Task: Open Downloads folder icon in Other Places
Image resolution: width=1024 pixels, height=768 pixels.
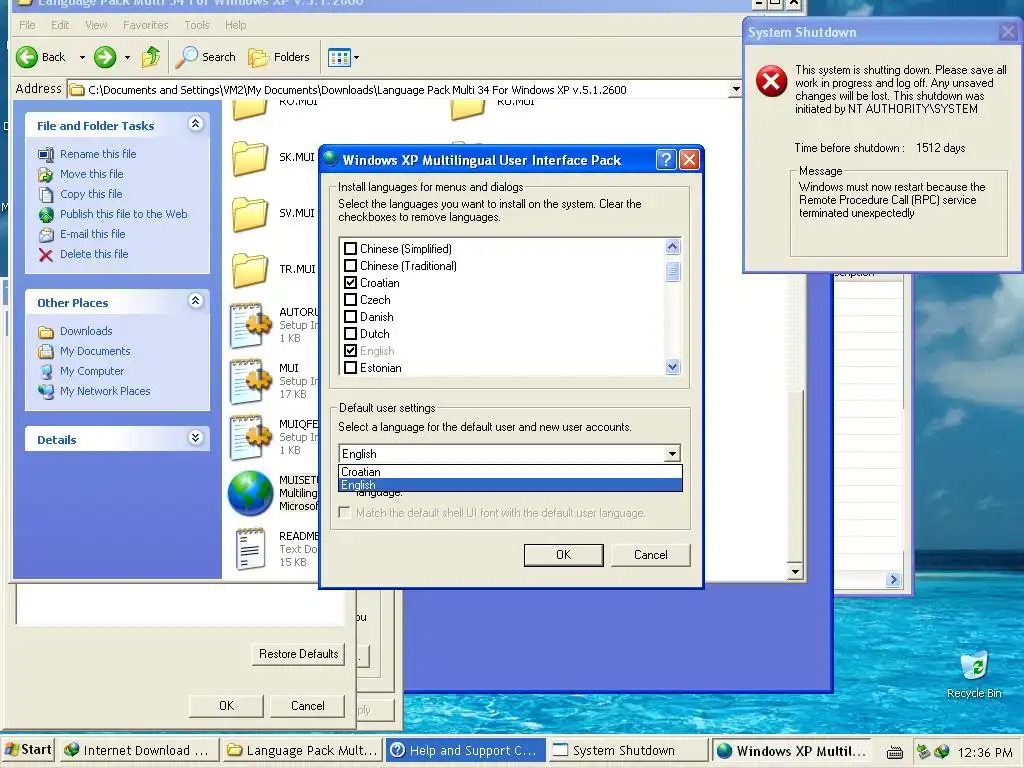Action: pyautogui.click(x=46, y=332)
